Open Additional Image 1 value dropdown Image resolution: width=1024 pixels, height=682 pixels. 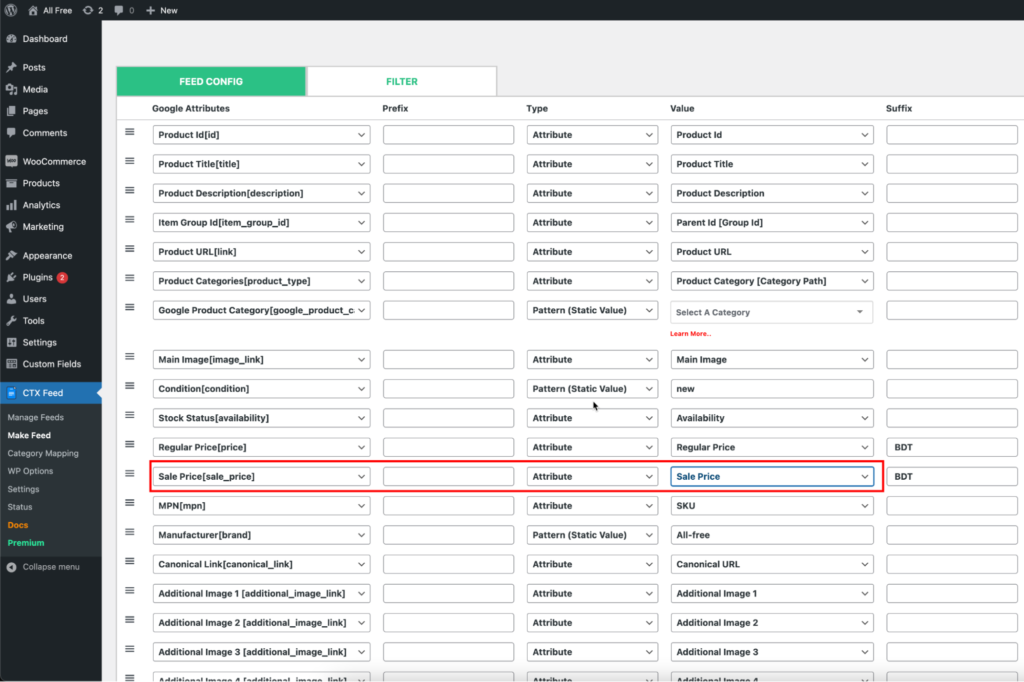772,594
